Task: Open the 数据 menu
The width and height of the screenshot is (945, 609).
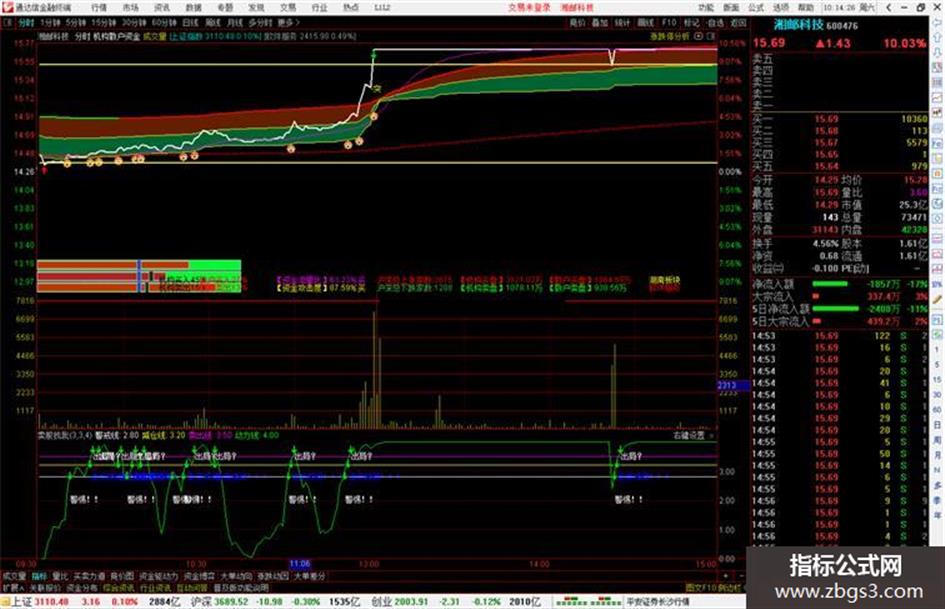Action: point(193,7)
